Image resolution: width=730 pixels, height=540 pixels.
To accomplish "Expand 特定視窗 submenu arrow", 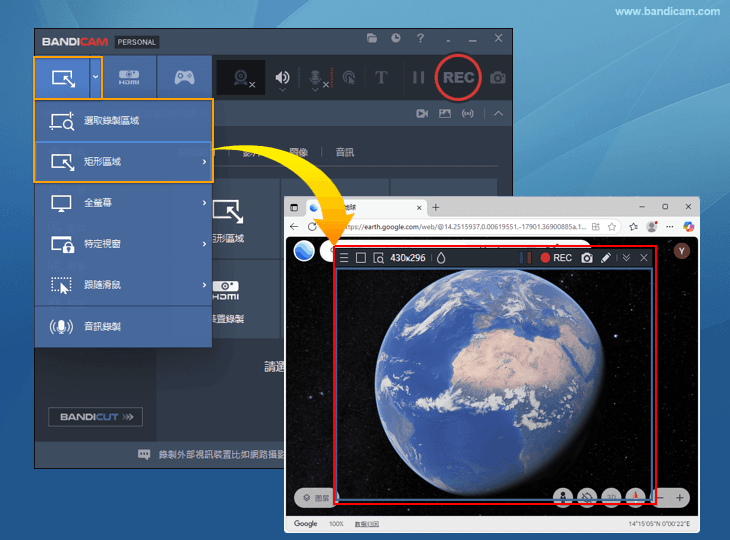I will [x=204, y=243].
